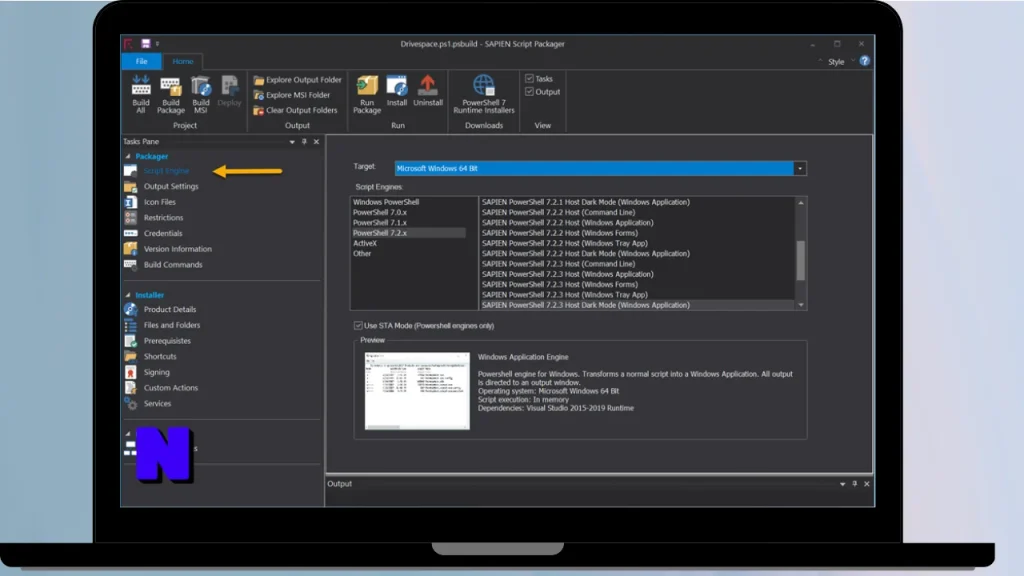Open PowerShell 7 Runtime Installers
The height and width of the screenshot is (576, 1024).
[484, 94]
